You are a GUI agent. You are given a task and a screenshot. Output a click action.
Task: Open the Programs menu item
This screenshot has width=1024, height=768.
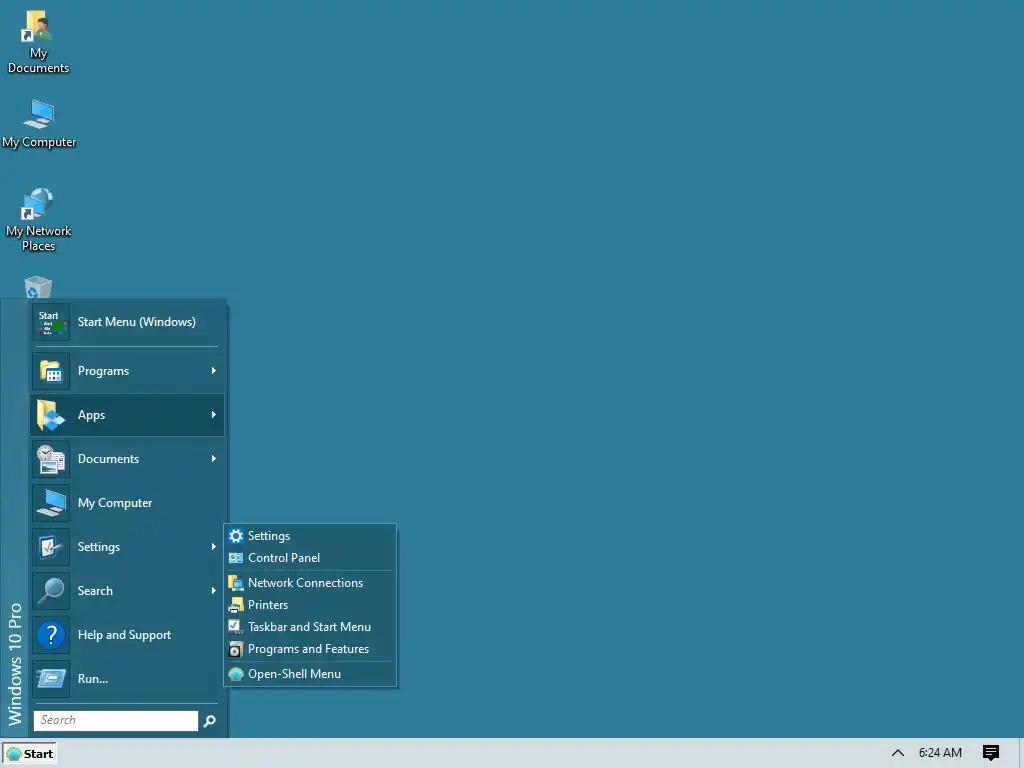[x=127, y=371]
